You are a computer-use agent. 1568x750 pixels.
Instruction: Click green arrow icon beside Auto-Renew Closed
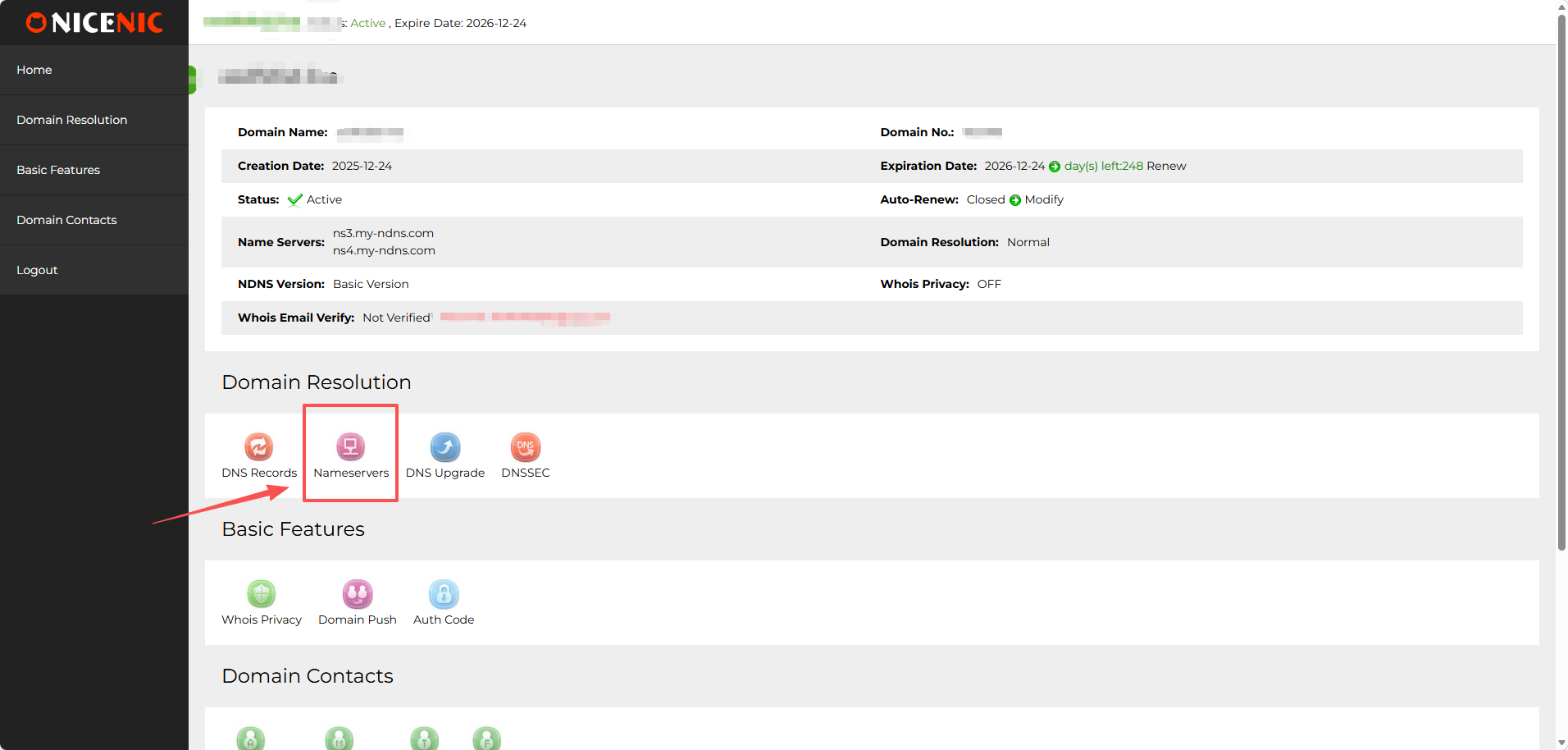pyautogui.click(x=1015, y=200)
